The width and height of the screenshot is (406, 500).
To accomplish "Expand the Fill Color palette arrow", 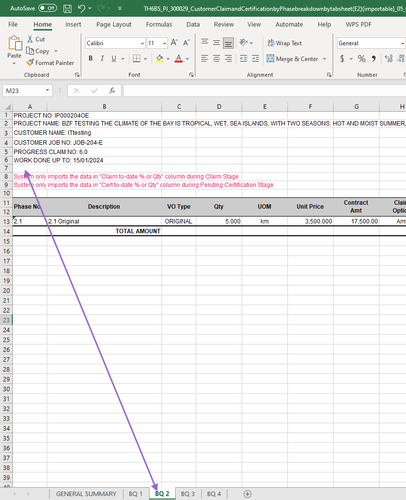I will point(168,59).
